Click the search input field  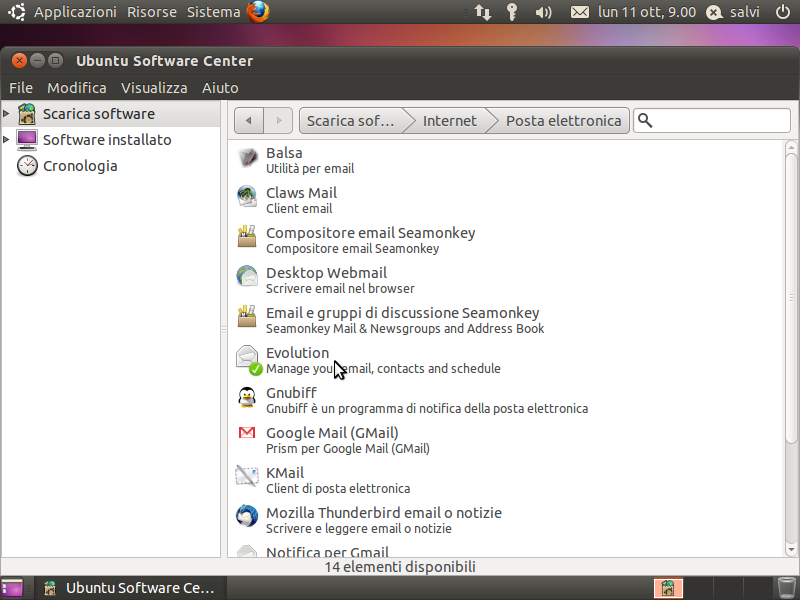(712, 120)
